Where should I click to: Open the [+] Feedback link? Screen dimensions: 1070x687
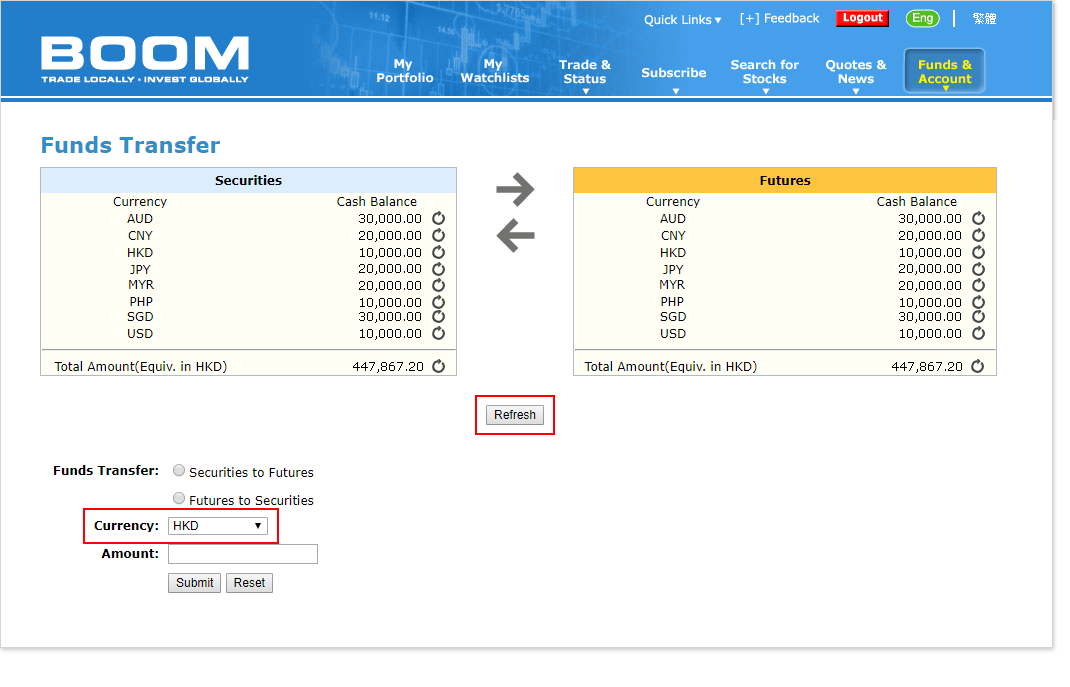click(x=779, y=18)
